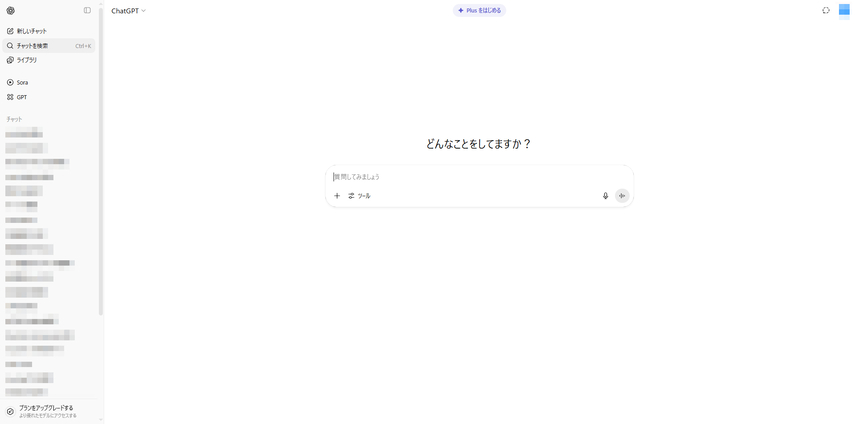Image resolution: width=855 pixels, height=424 pixels.
Task: Click the microphone dictation icon
Action: 605,196
